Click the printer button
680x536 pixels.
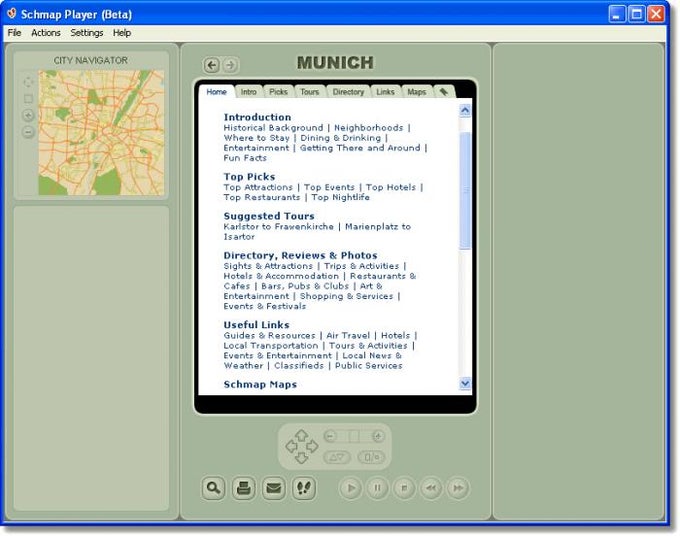244,488
